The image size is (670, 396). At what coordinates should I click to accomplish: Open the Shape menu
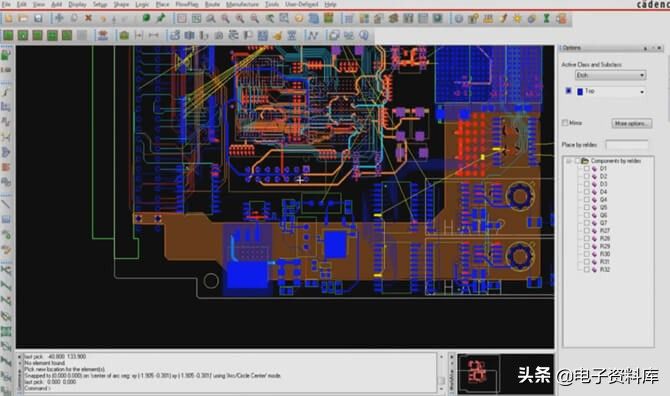tap(121, 4)
